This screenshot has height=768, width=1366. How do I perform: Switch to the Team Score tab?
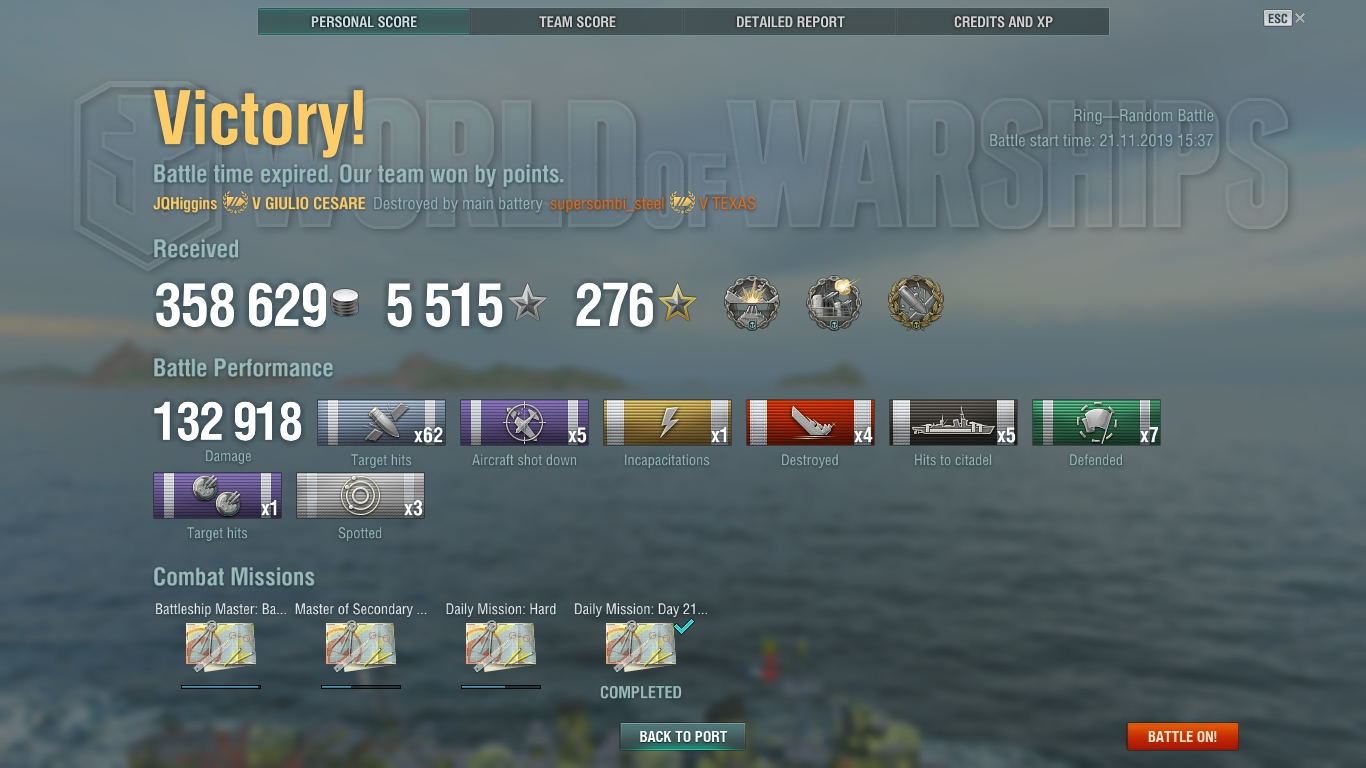point(577,22)
